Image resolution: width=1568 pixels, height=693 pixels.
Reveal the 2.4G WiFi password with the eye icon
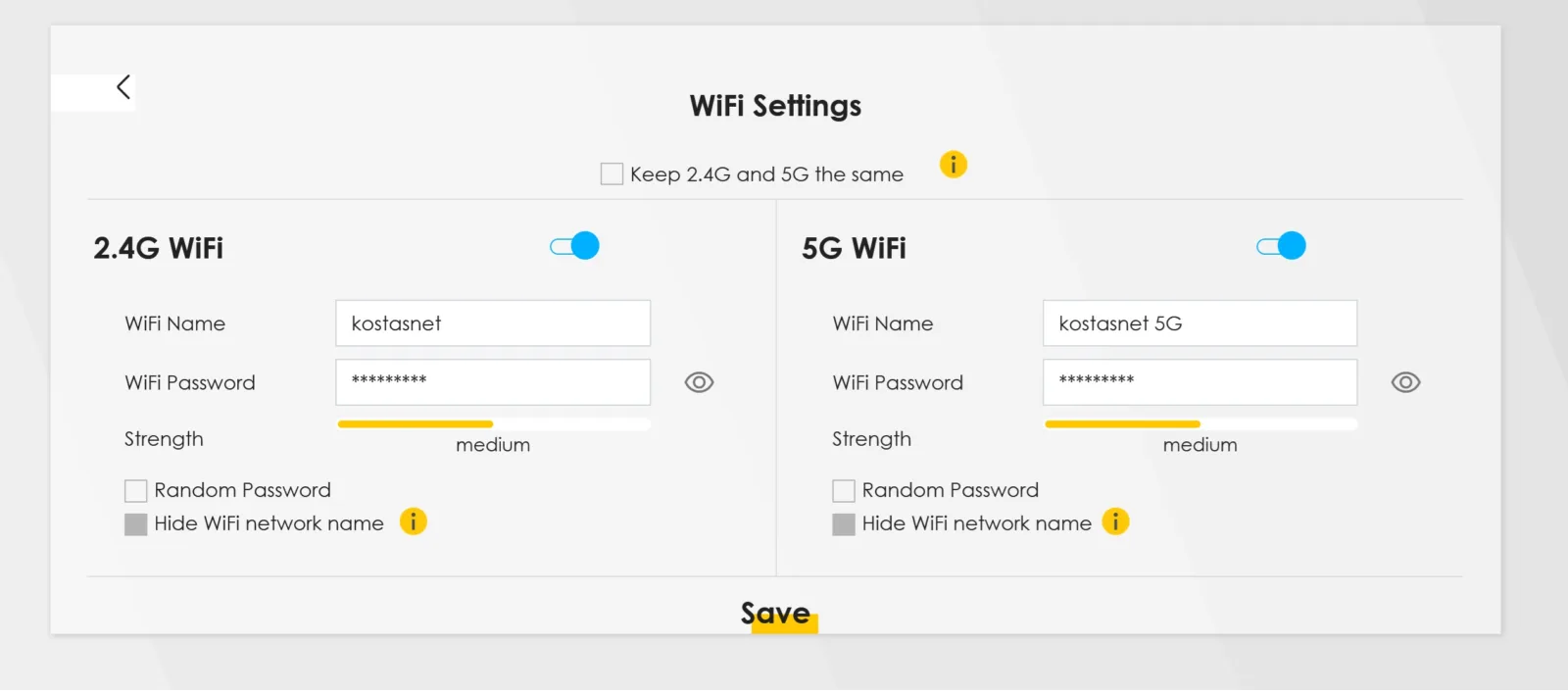click(698, 382)
